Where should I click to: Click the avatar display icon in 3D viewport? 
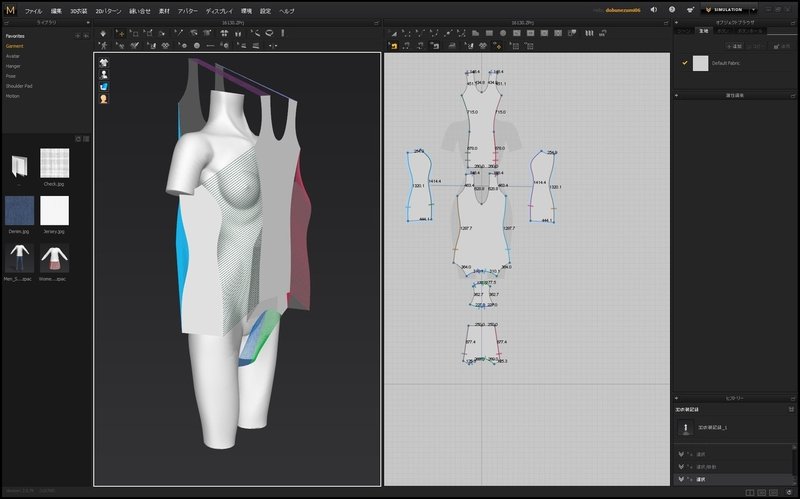(x=103, y=74)
